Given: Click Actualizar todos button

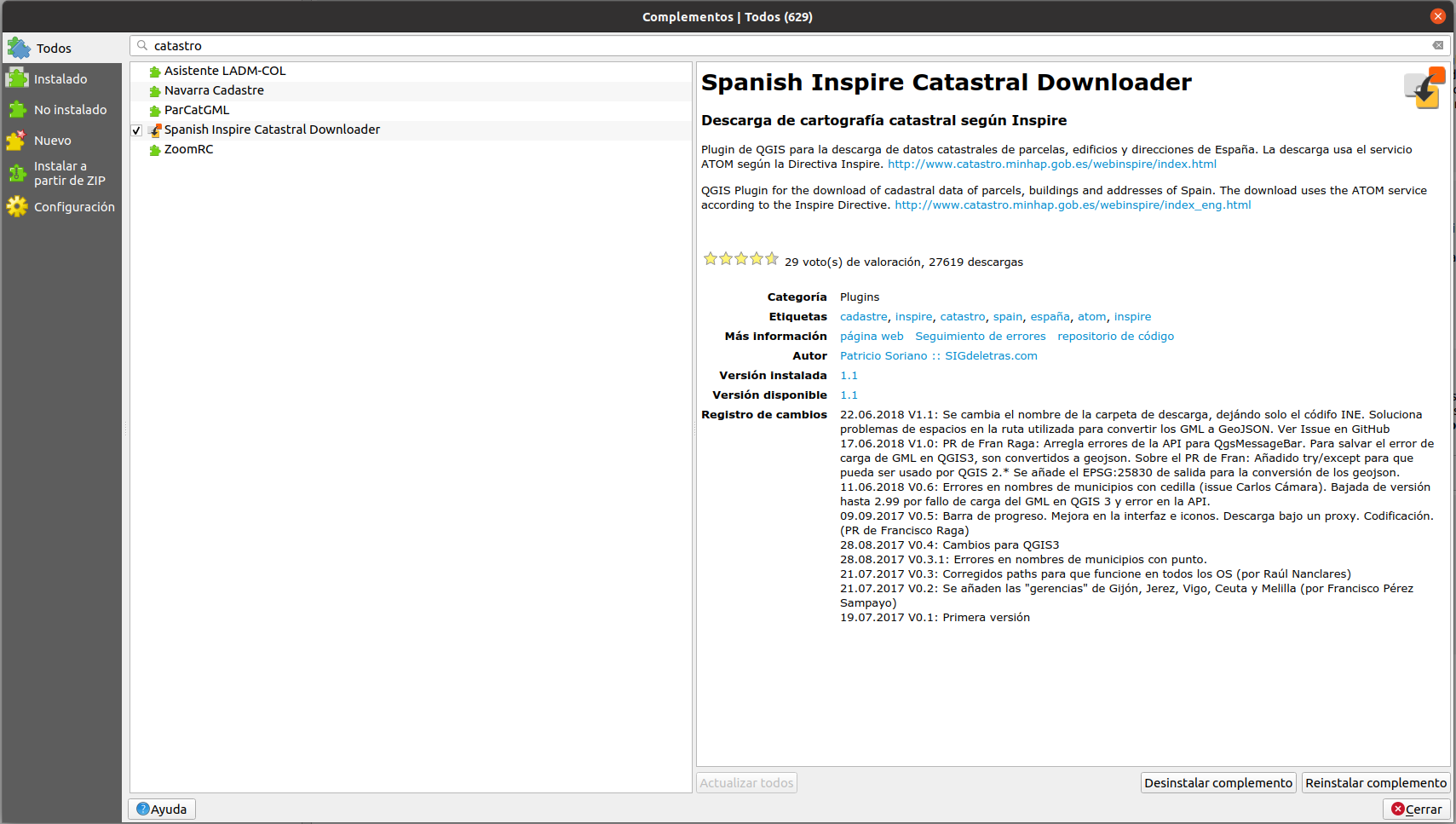Looking at the screenshot, I should pyautogui.click(x=747, y=782).
